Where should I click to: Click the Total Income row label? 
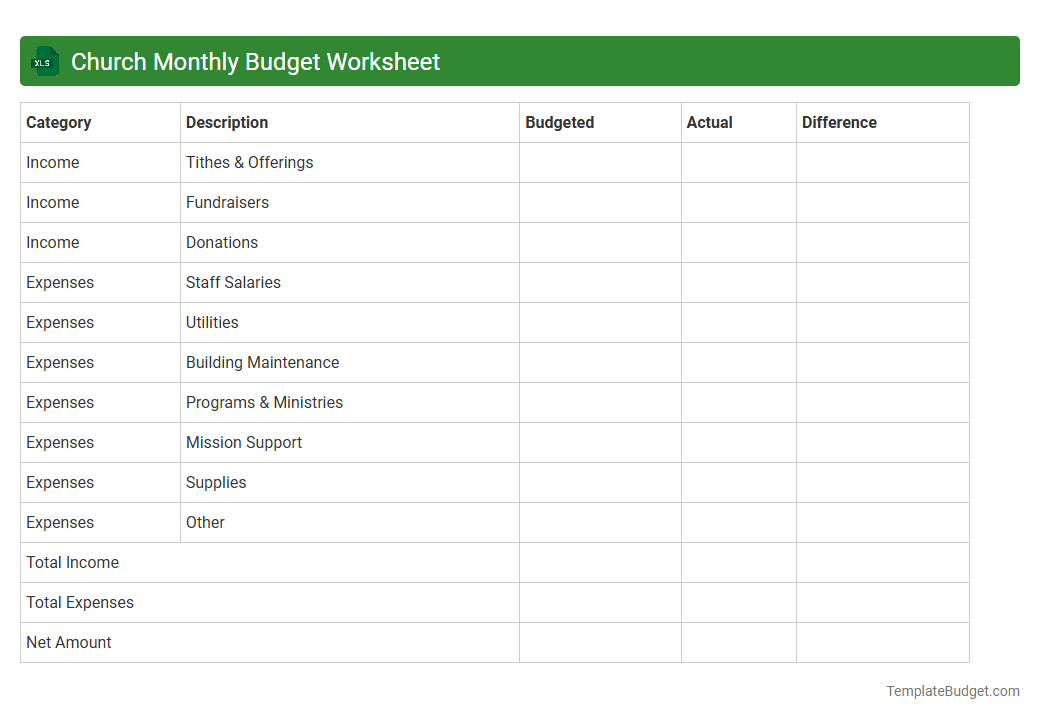[x=72, y=562]
